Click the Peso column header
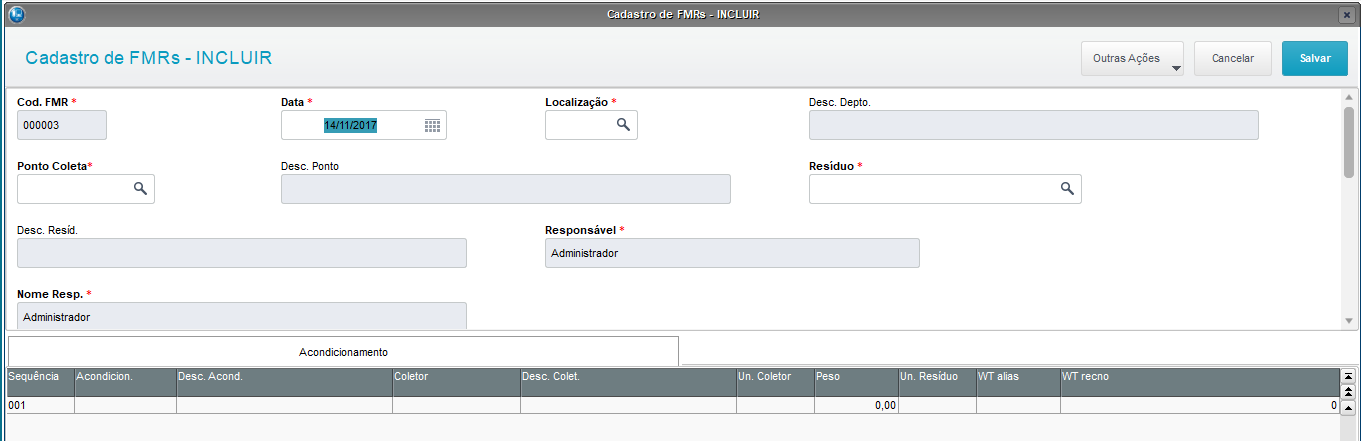This screenshot has width=1361, height=441. pos(855,376)
